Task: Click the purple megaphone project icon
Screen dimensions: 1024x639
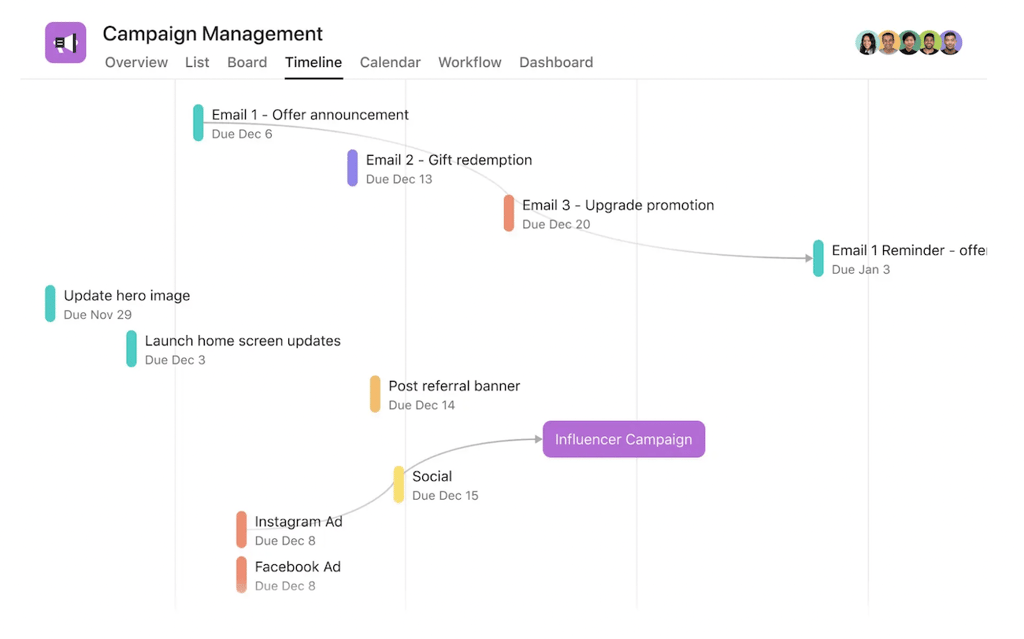Action: 65,42
